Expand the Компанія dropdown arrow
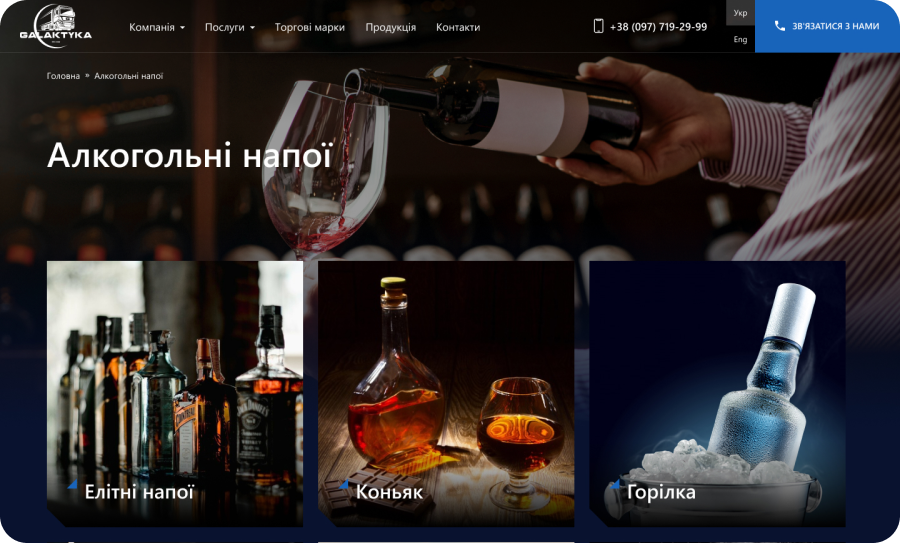 [183, 28]
